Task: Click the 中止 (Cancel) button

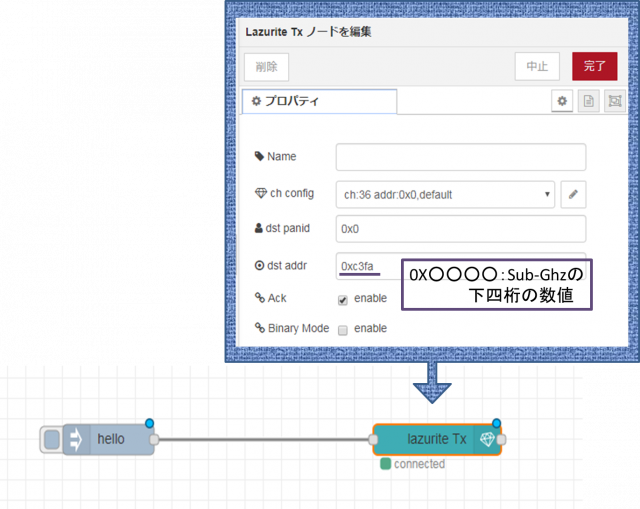Action: (x=537, y=66)
